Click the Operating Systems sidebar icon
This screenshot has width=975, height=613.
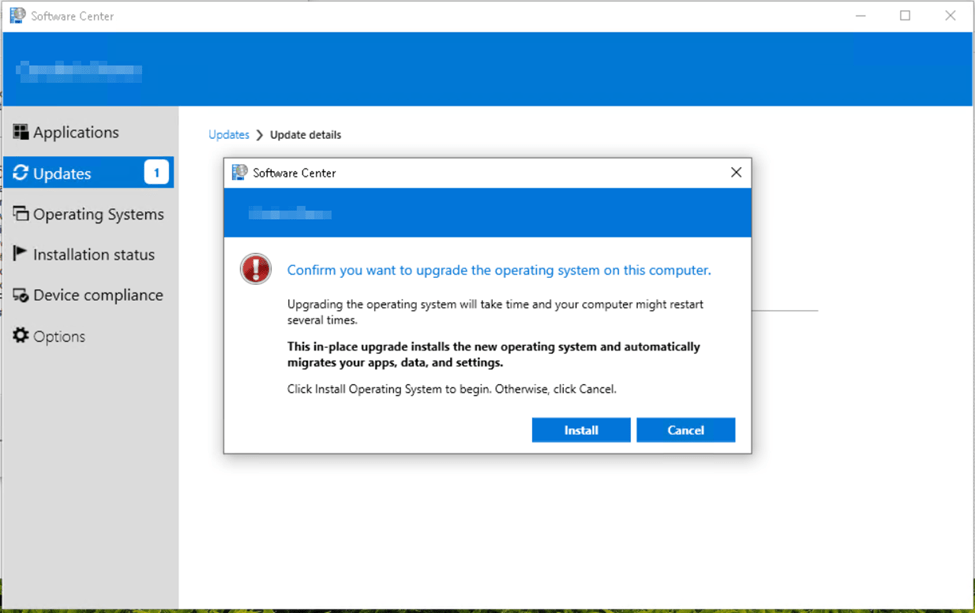(20, 214)
